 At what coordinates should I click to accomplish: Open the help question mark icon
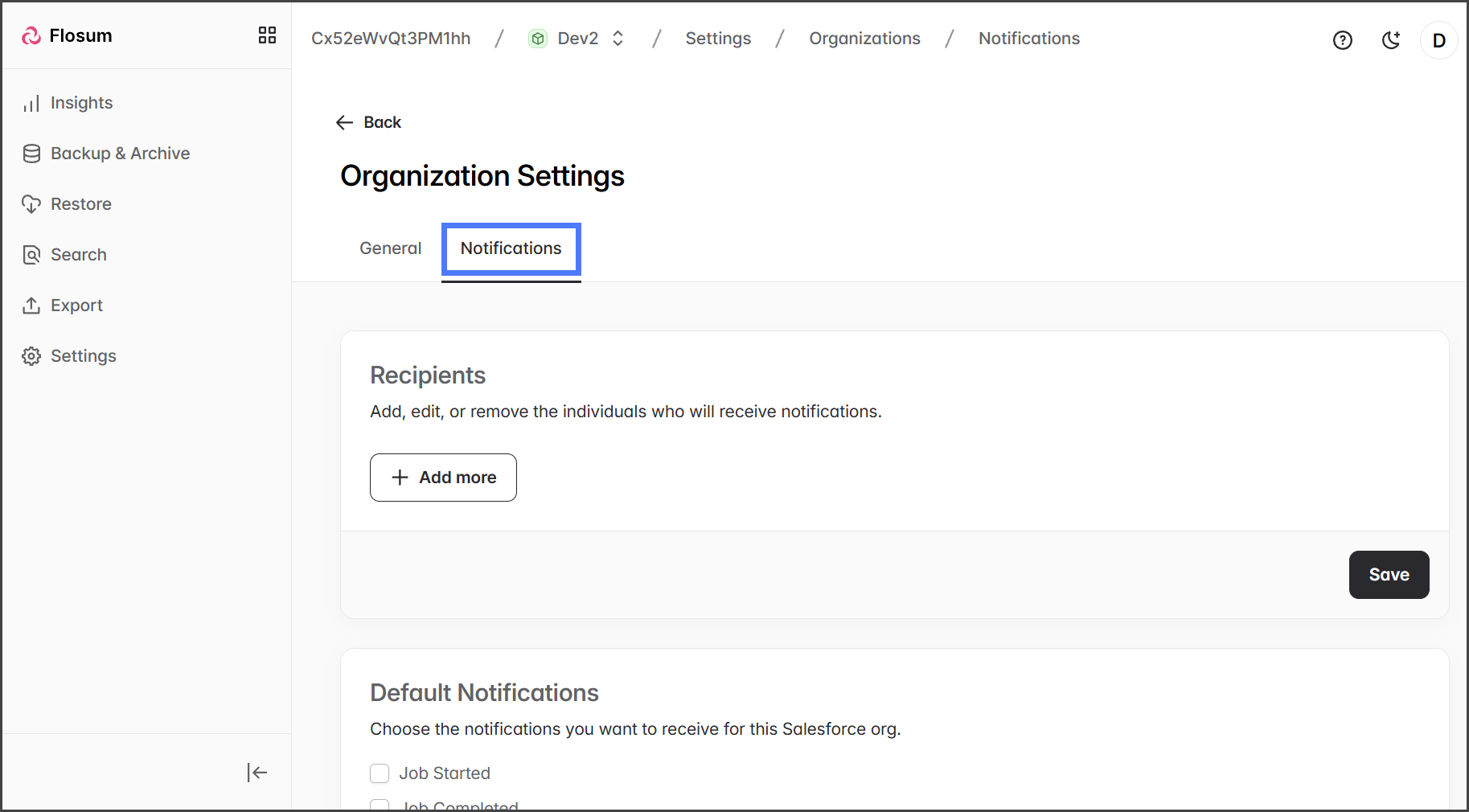pyautogui.click(x=1342, y=40)
